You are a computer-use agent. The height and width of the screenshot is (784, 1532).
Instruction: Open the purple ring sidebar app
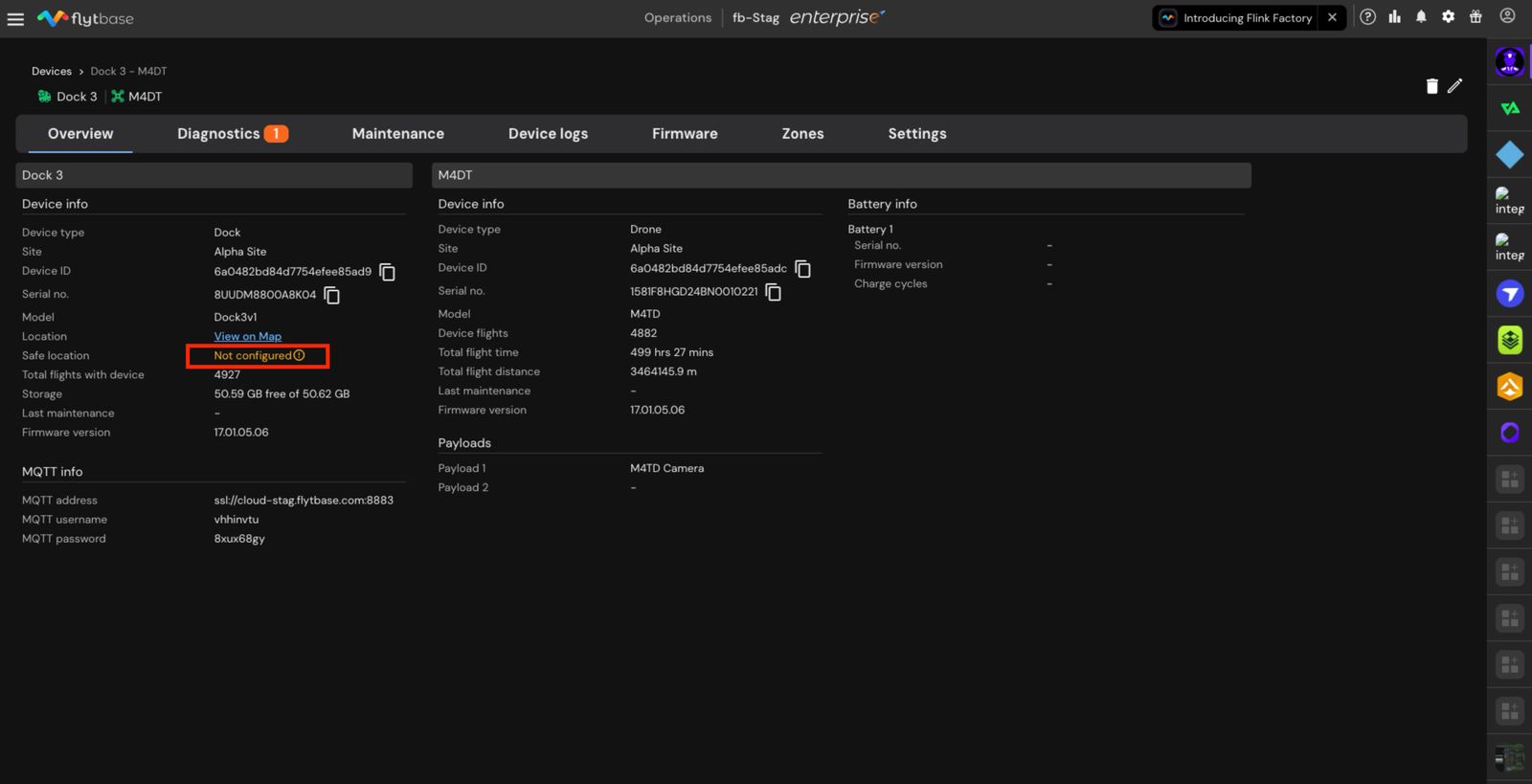pos(1510,433)
